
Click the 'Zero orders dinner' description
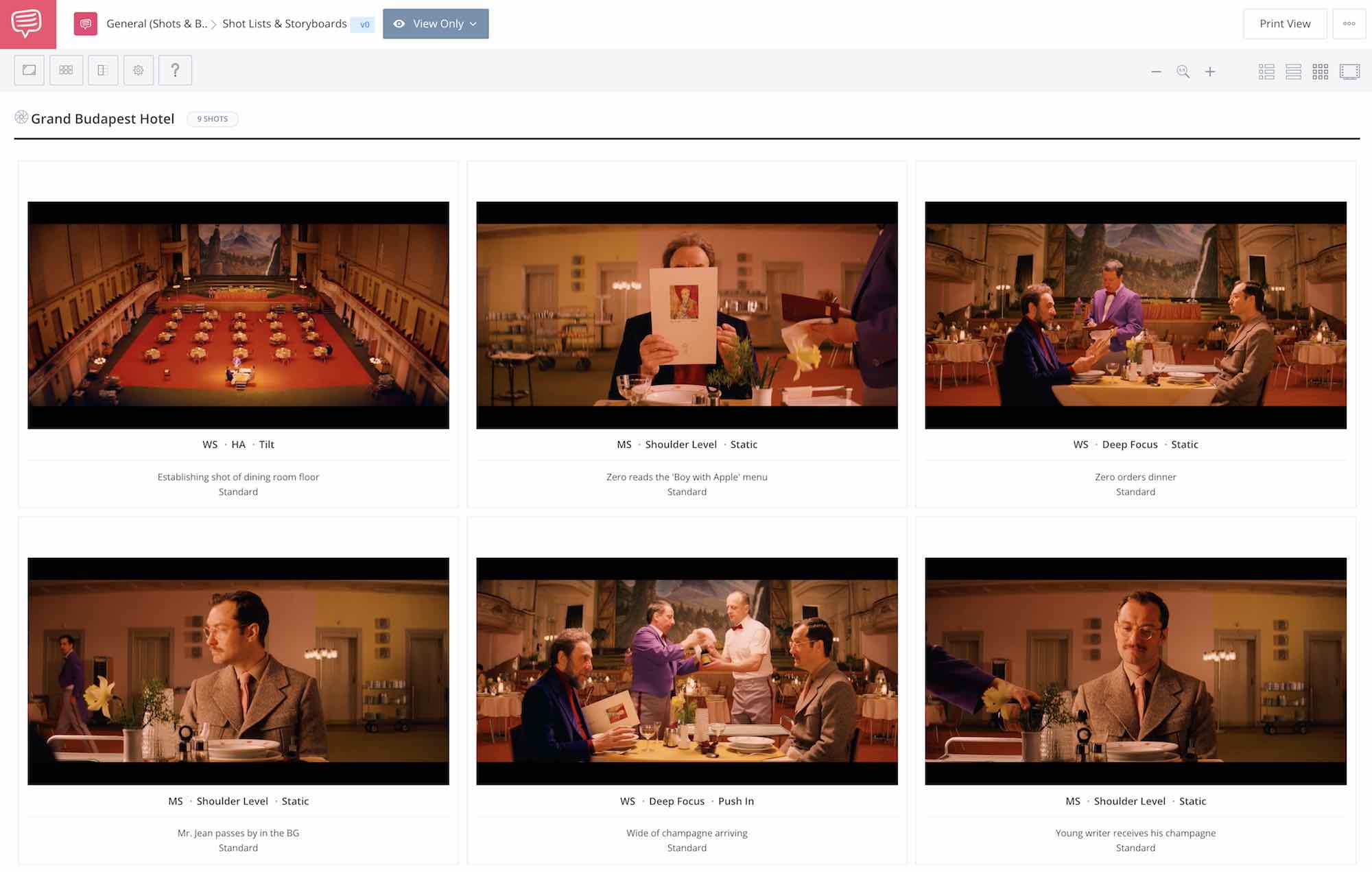[x=1135, y=477]
